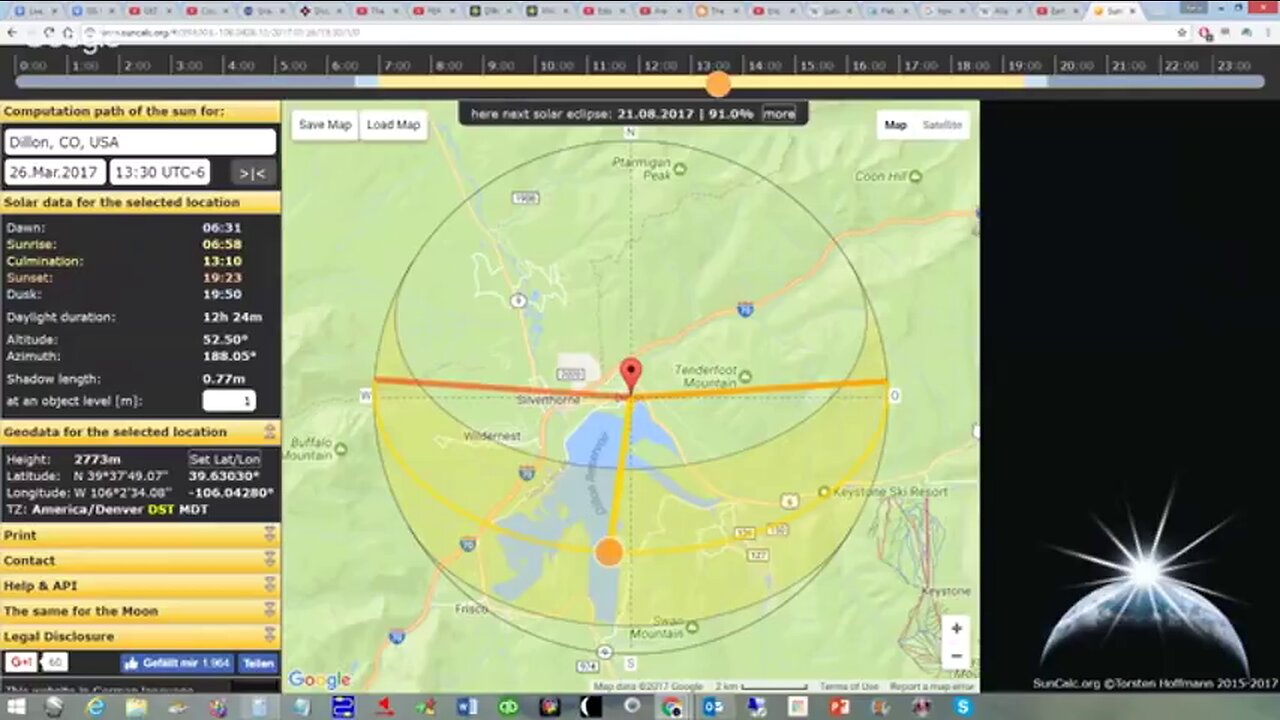Click the Dillon, CO, USA location field

(140, 142)
